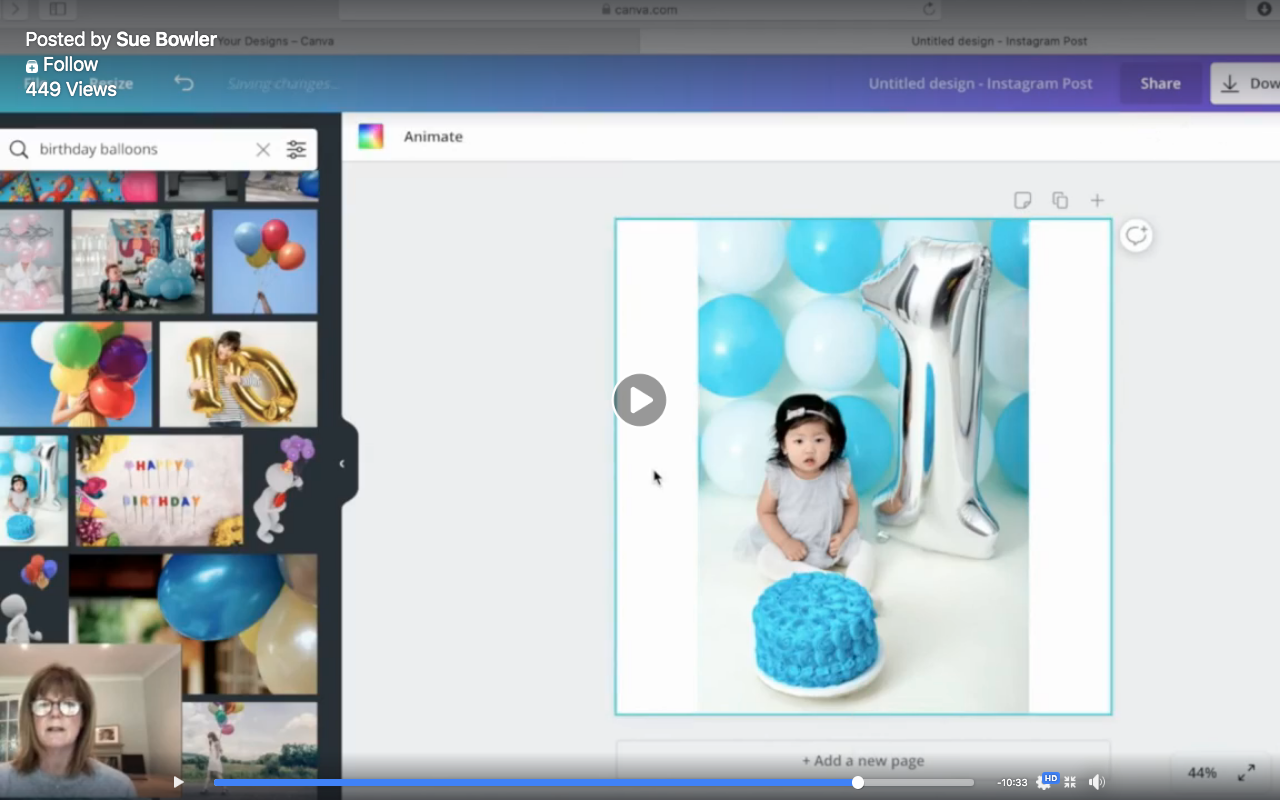
Task: Follow Sue Bowler
Action: pos(62,64)
